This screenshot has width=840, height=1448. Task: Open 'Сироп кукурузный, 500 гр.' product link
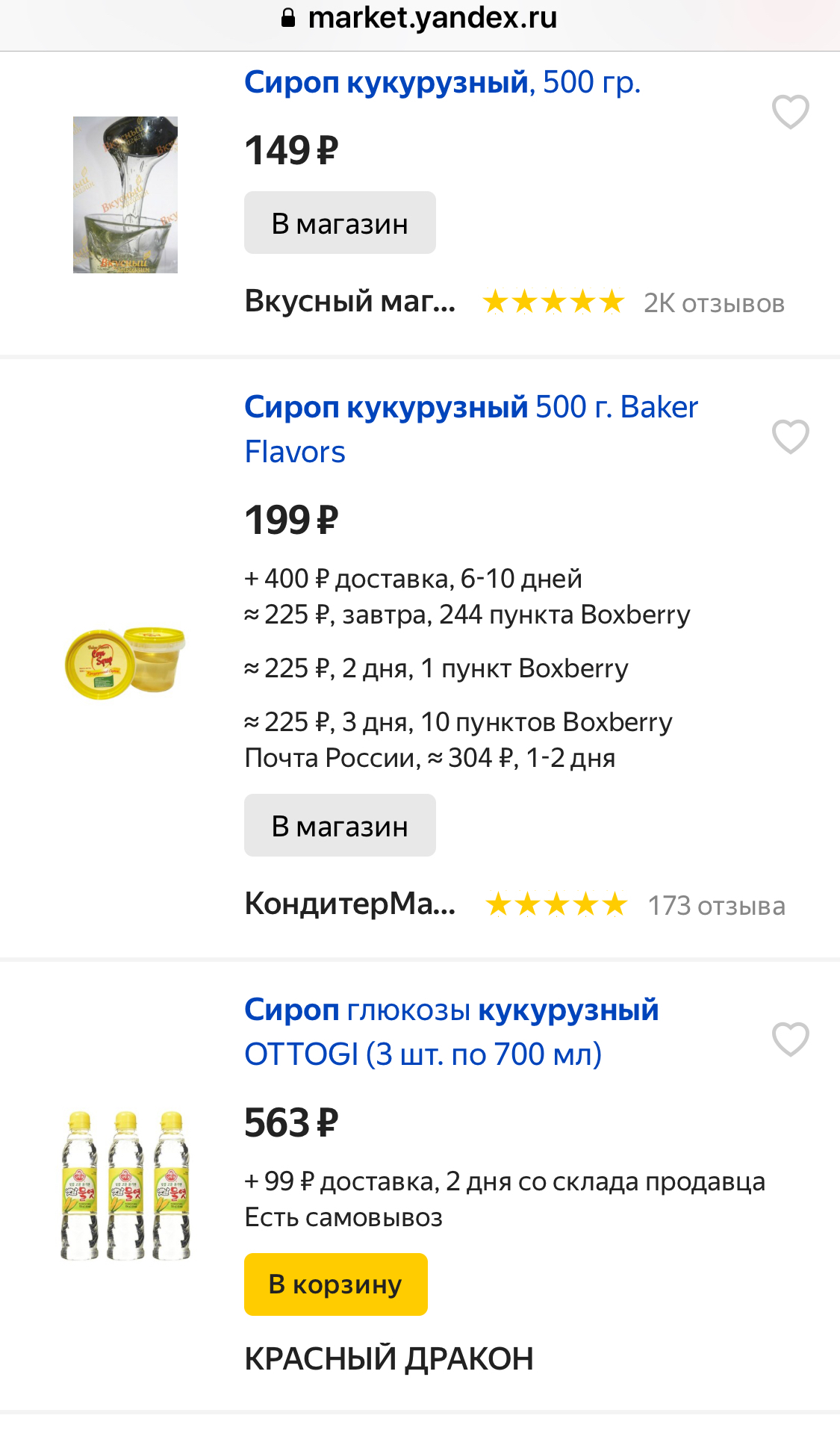pos(442,82)
